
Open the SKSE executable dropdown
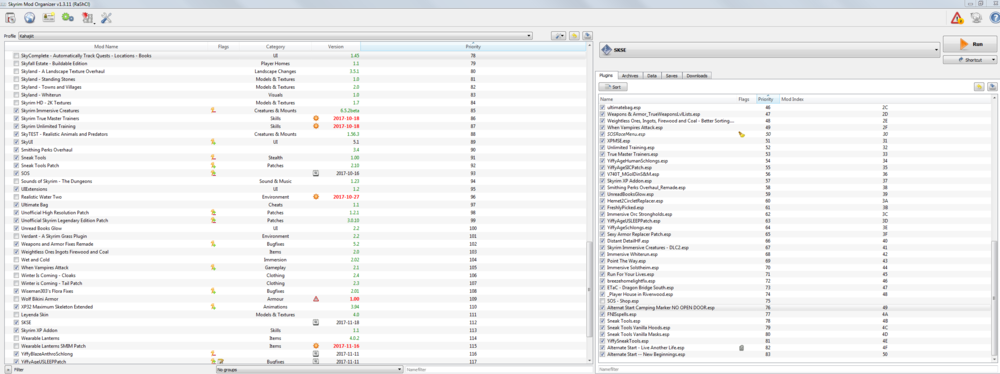tap(770, 49)
